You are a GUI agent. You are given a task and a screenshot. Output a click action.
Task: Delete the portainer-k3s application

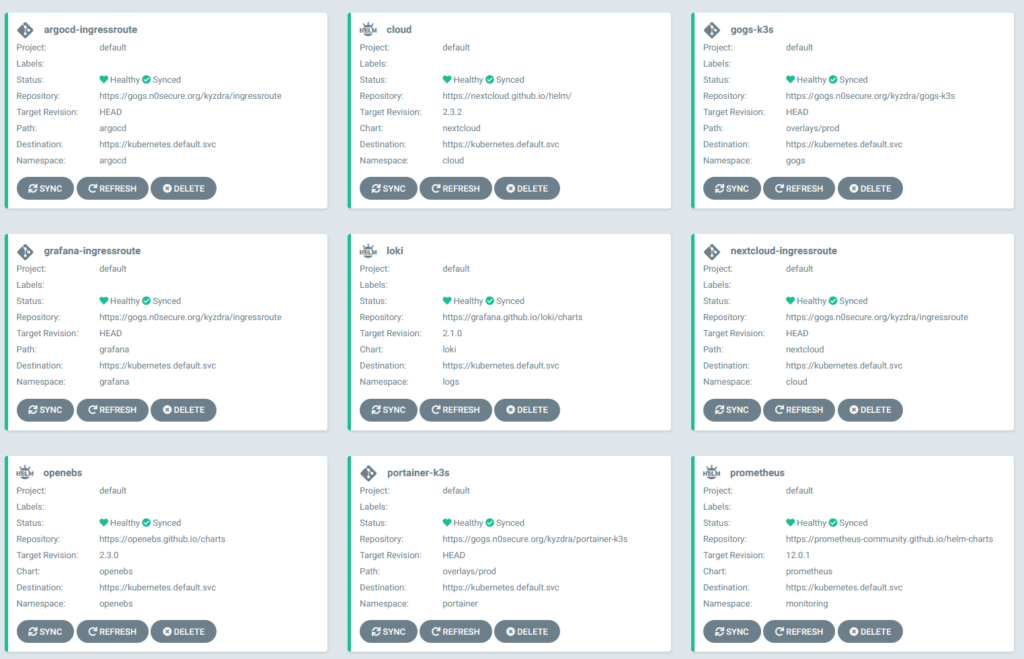pyautogui.click(x=527, y=632)
